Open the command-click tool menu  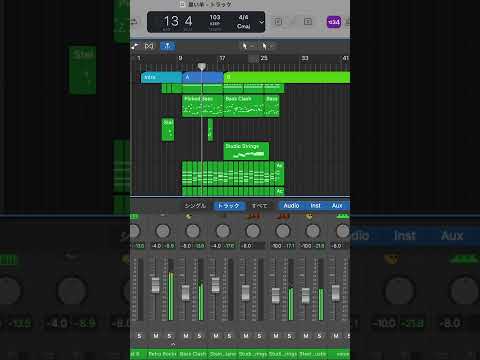coord(268,46)
